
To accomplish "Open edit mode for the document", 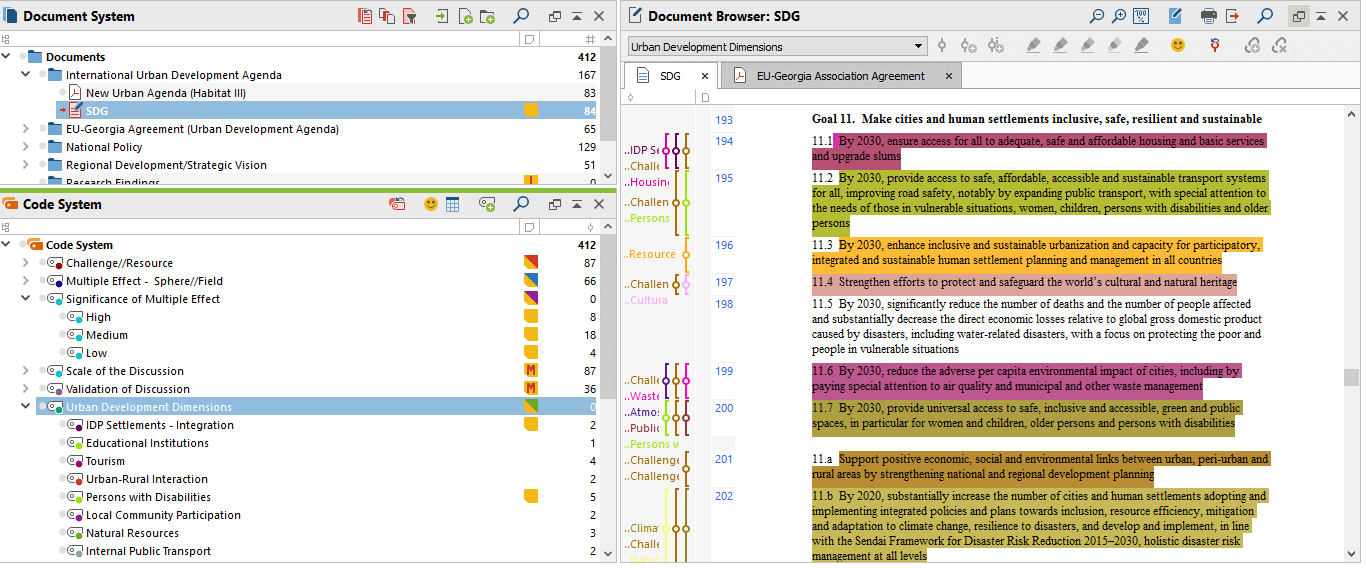I will pos(1175,16).
